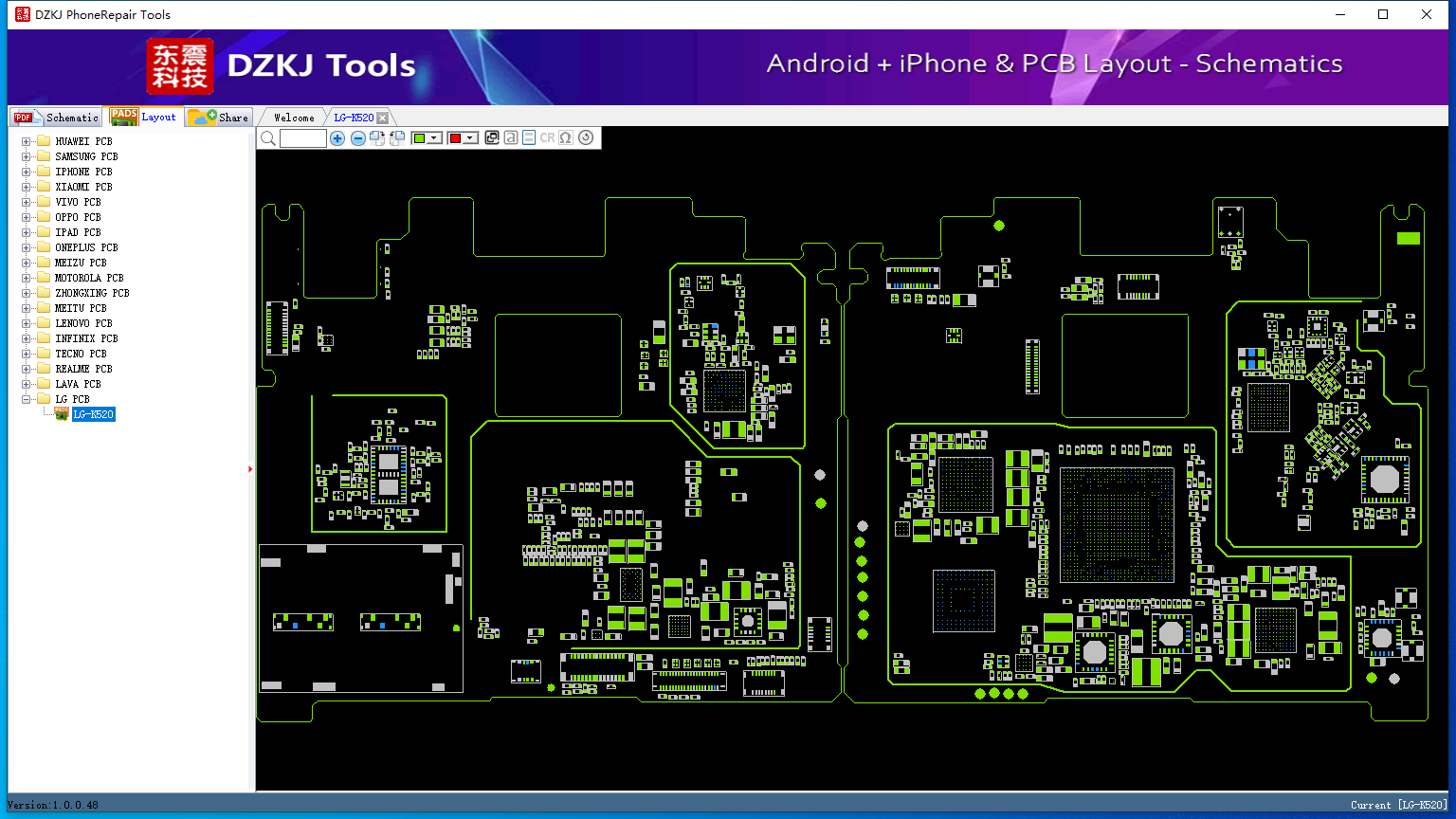
Task: Click the magnifier search icon
Action: click(x=268, y=138)
